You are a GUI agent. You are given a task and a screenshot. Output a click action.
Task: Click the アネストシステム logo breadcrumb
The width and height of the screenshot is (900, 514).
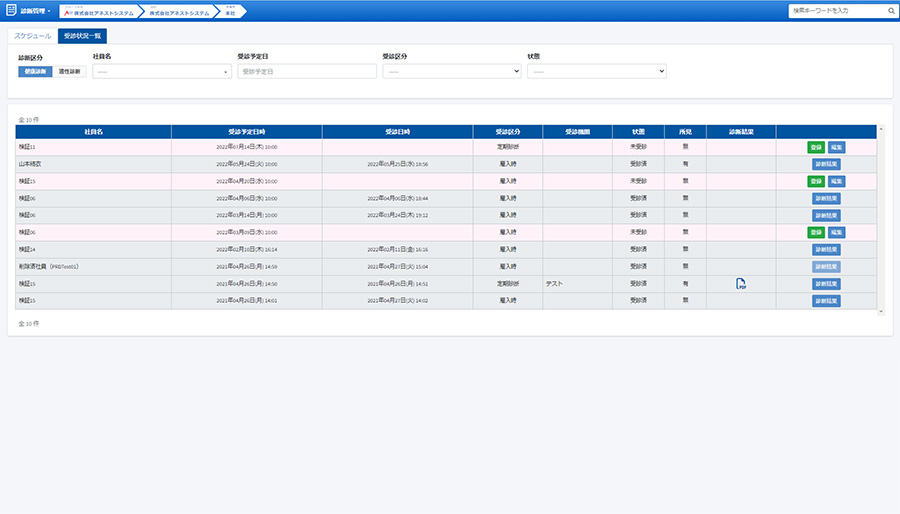[98, 11]
